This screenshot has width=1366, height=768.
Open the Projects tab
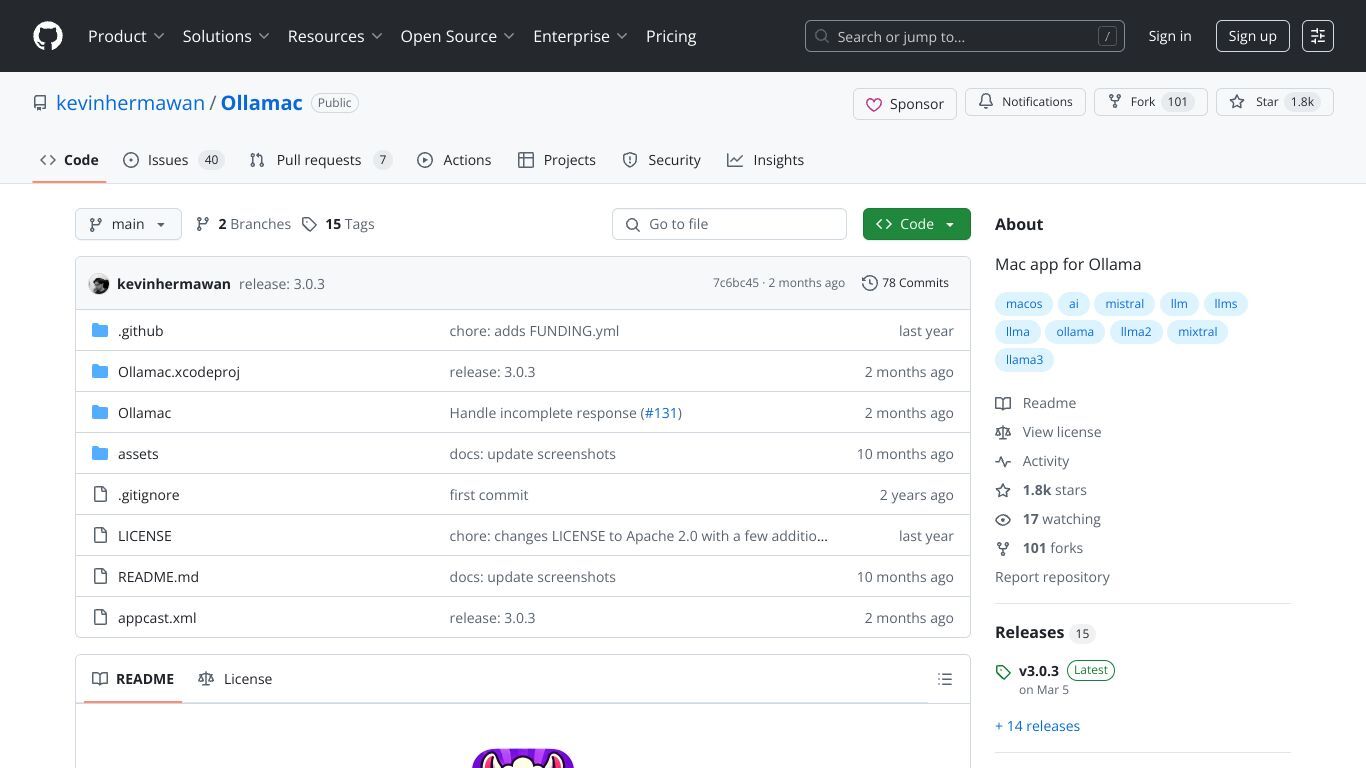pos(557,160)
